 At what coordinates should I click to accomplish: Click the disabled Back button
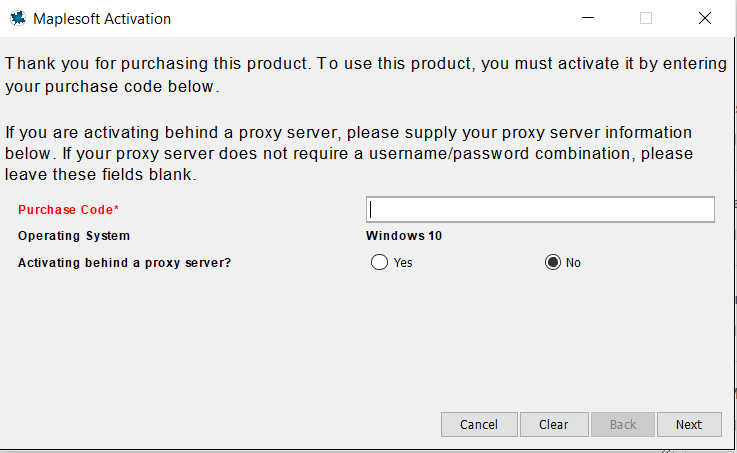coord(622,424)
